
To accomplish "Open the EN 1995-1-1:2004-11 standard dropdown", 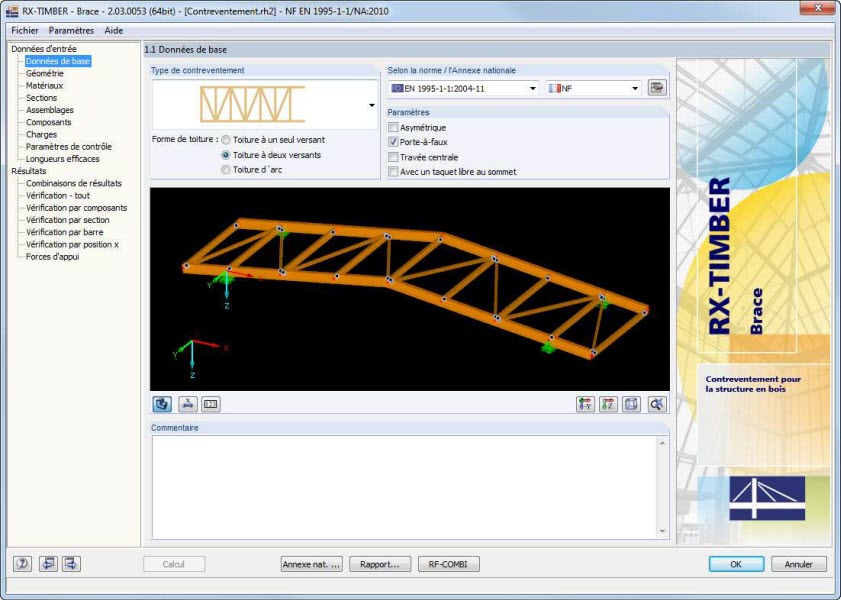I will [x=533, y=88].
